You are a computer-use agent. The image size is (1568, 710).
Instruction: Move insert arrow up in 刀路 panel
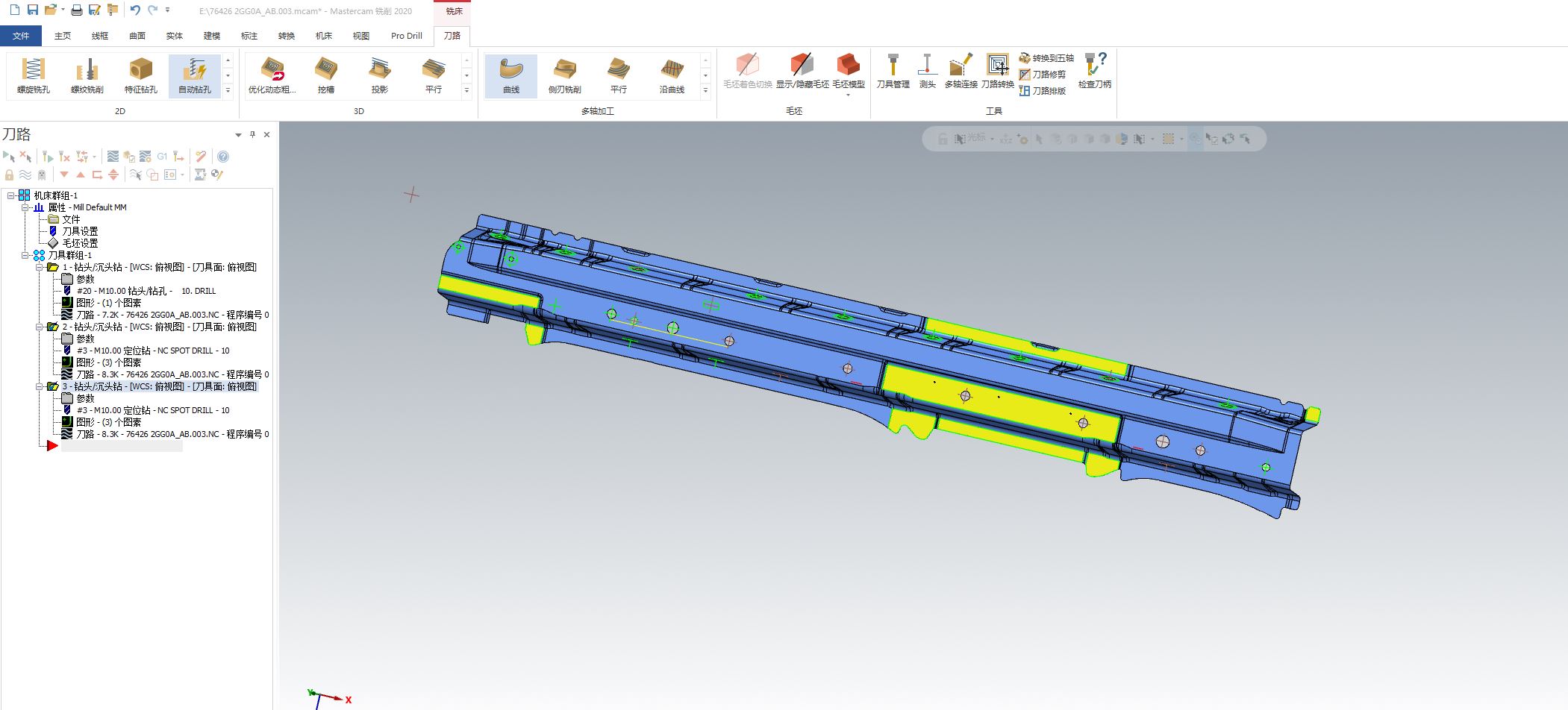(81, 175)
